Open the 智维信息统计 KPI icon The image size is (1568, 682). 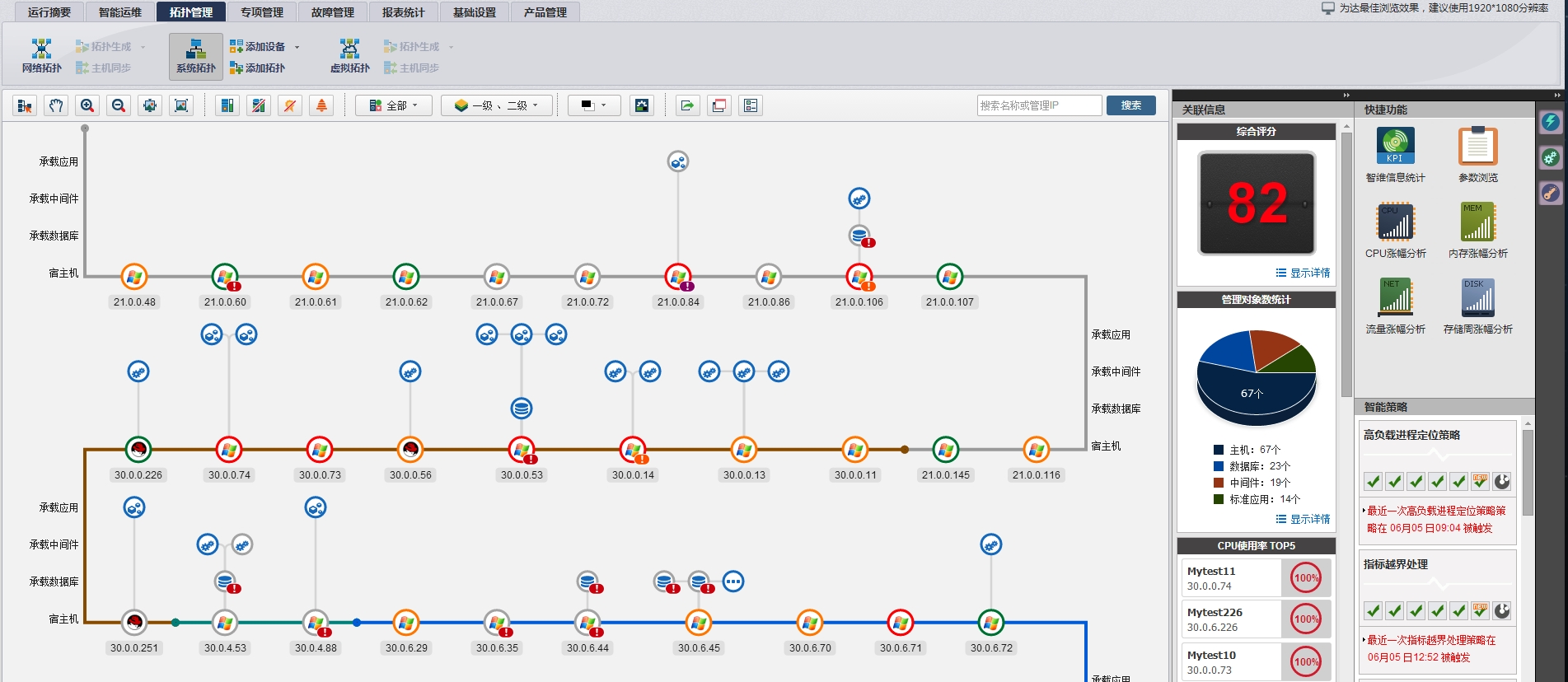(1395, 147)
